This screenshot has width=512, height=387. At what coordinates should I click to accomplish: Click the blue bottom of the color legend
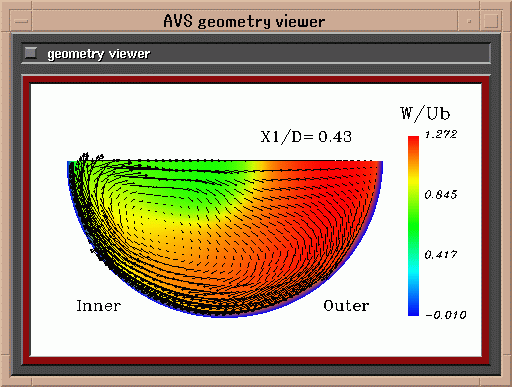[413, 307]
